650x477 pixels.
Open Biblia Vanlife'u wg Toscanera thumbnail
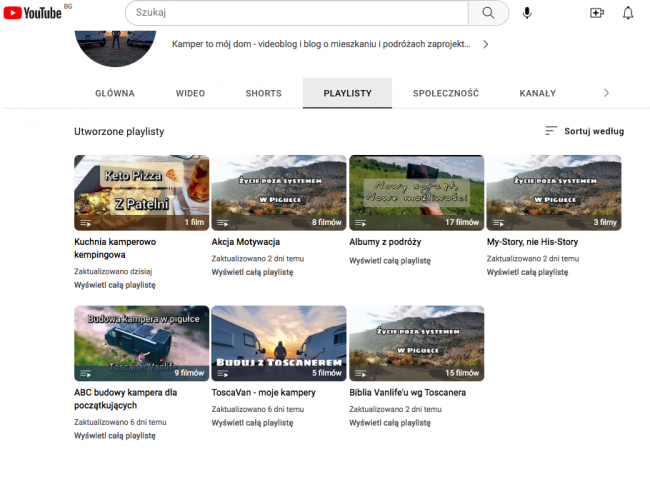[x=416, y=342]
